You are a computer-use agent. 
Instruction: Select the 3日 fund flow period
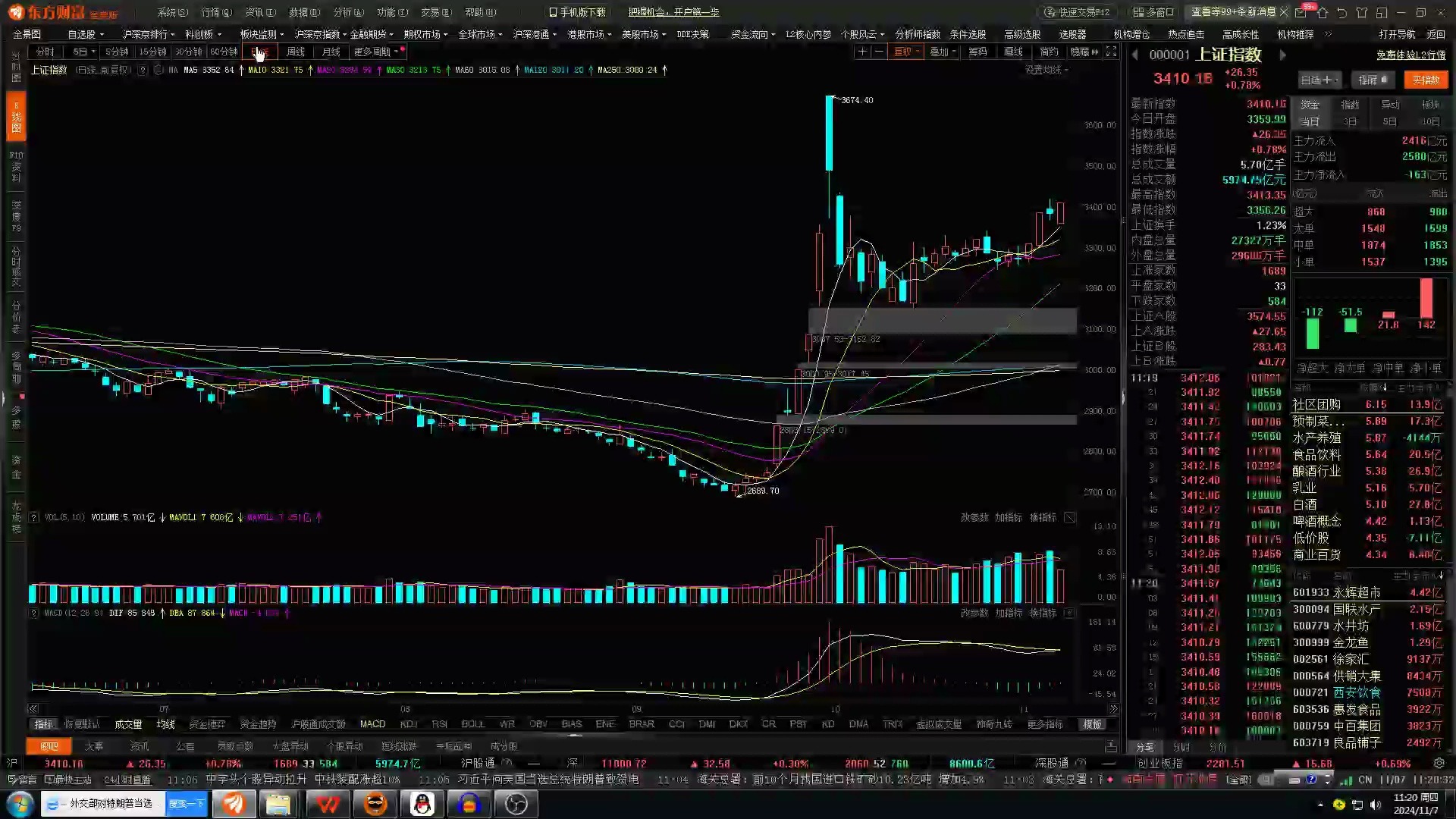point(1350,121)
